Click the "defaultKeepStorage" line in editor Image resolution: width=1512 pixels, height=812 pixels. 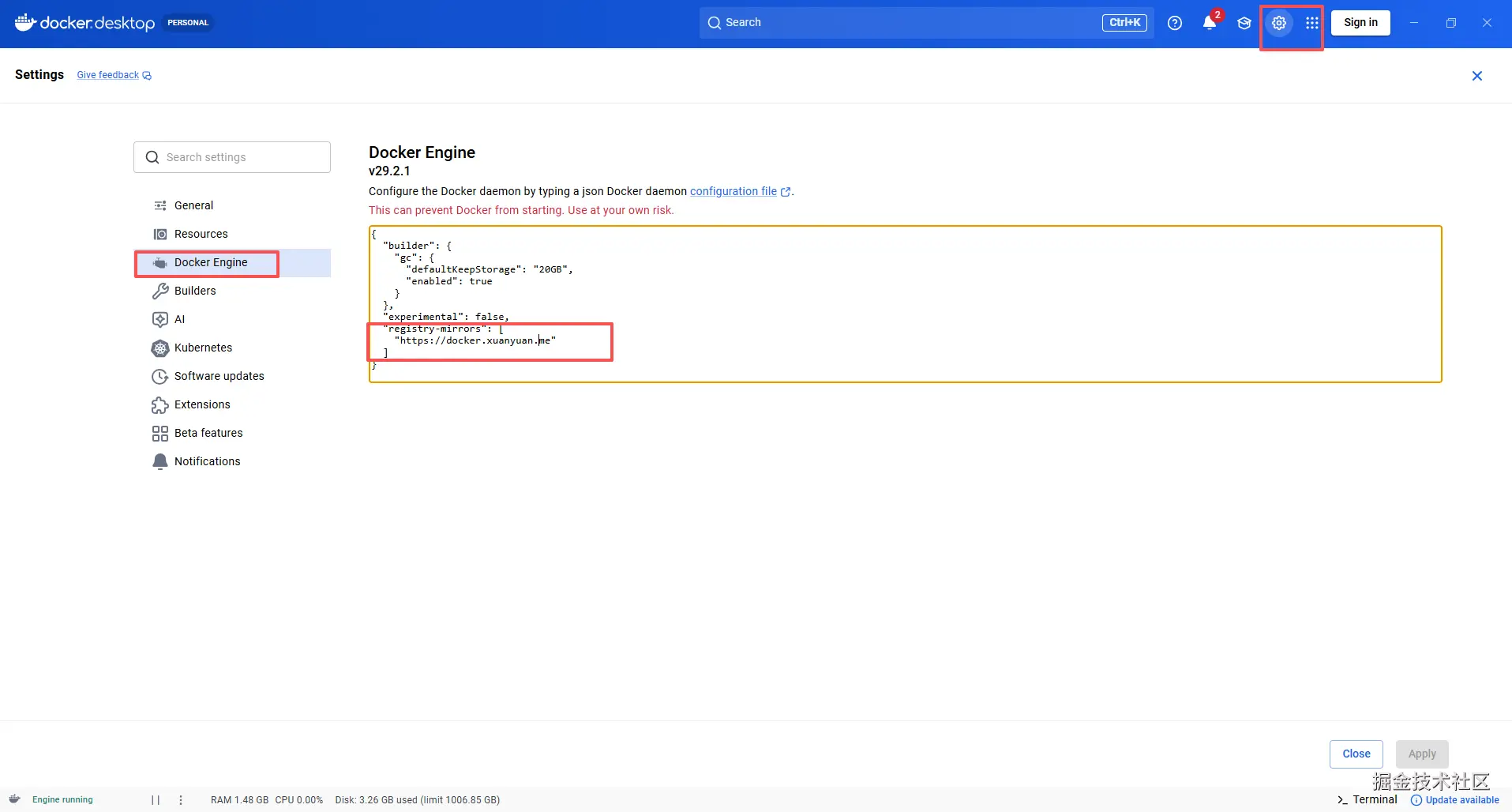click(x=490, y=269)
